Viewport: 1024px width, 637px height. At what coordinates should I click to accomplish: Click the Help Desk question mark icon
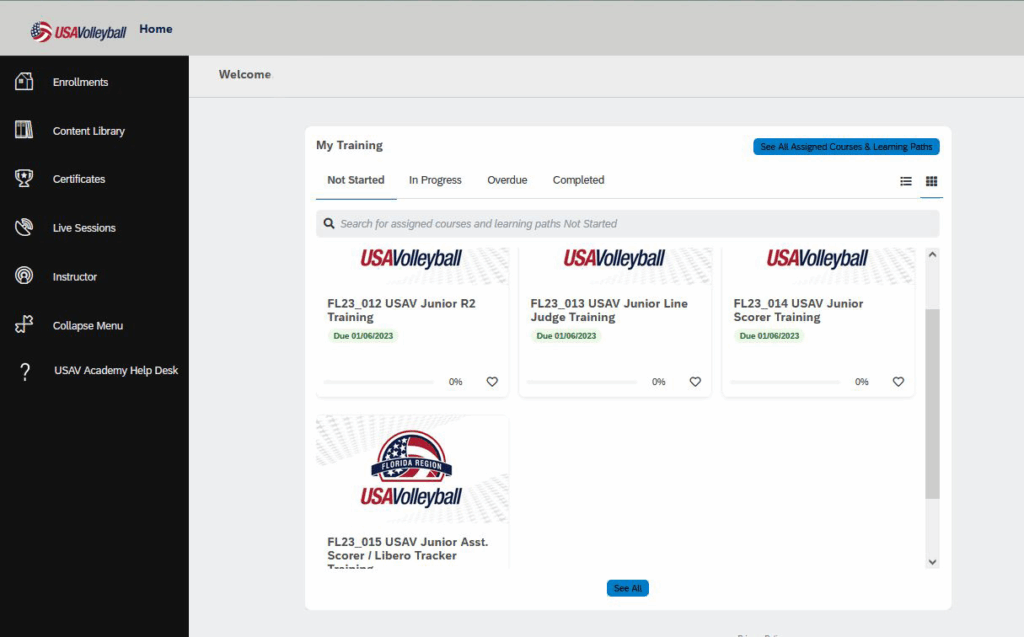25,371
